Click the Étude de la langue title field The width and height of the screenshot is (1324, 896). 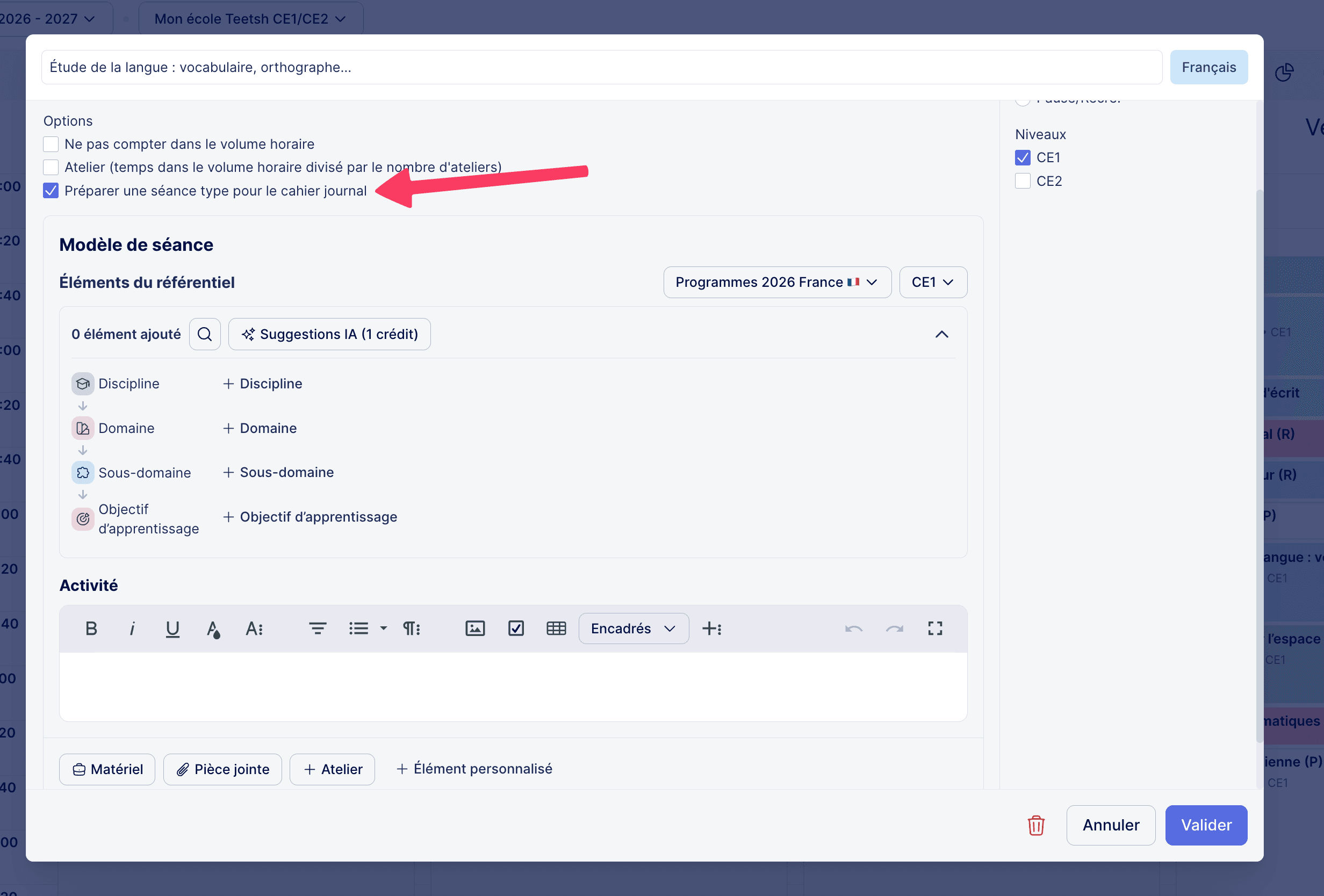pyautogui.click(x=602, y=67)
